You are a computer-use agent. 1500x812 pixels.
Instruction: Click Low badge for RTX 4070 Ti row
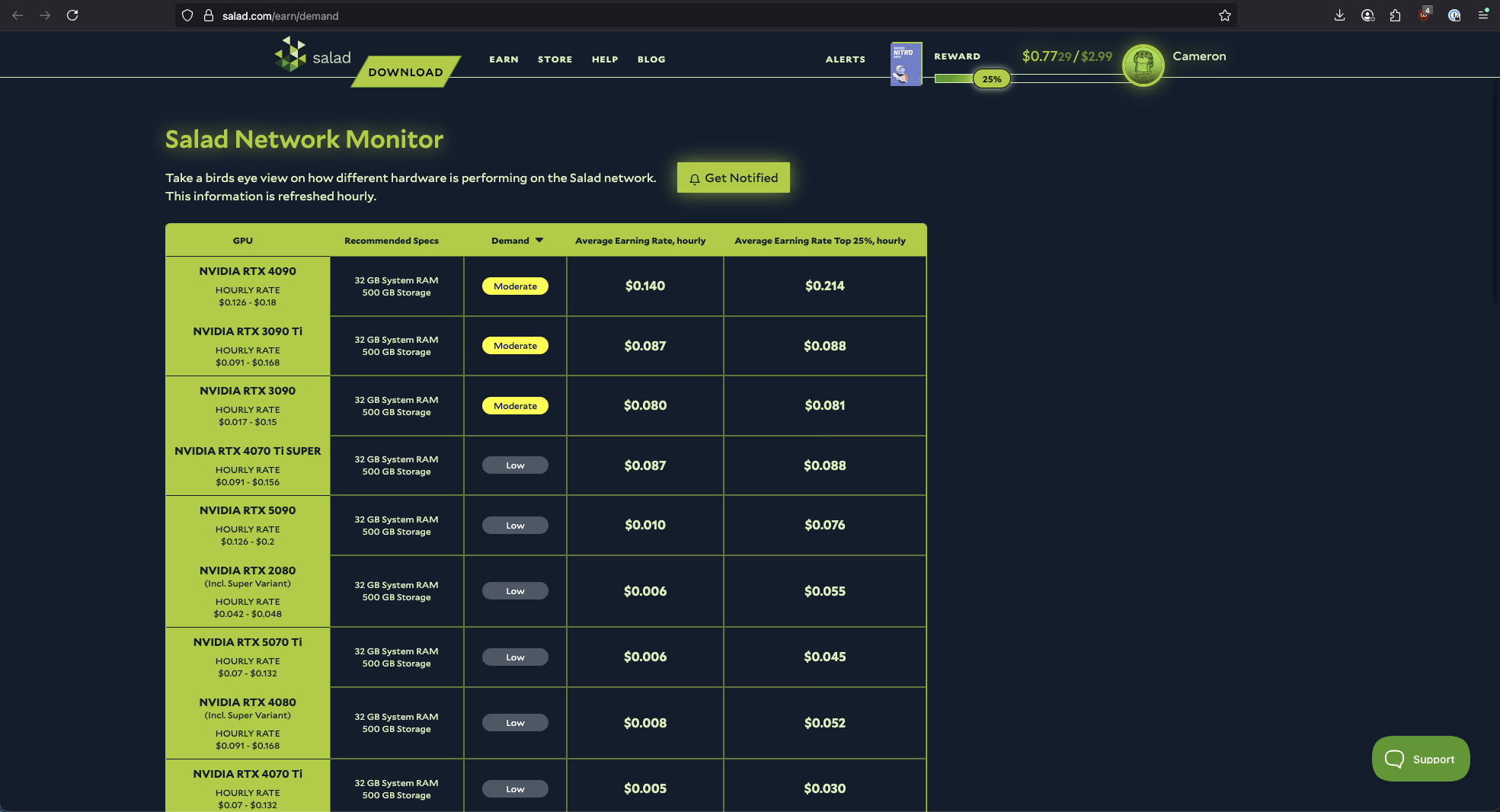tap(515, 789)
